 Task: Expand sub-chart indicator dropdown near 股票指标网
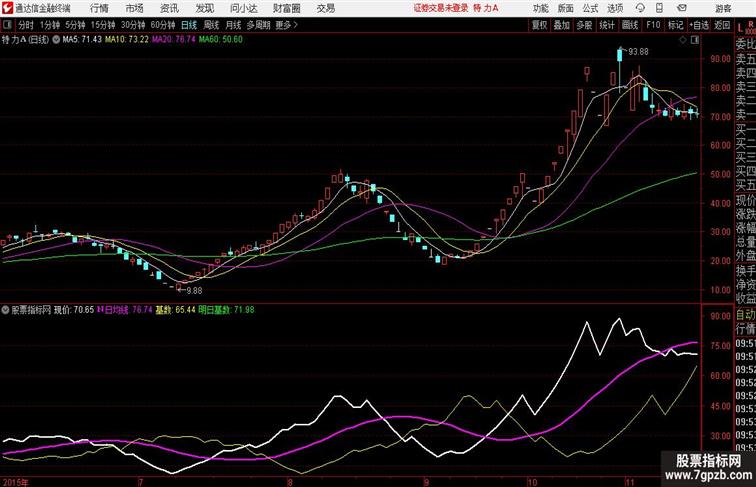point(5,310)
